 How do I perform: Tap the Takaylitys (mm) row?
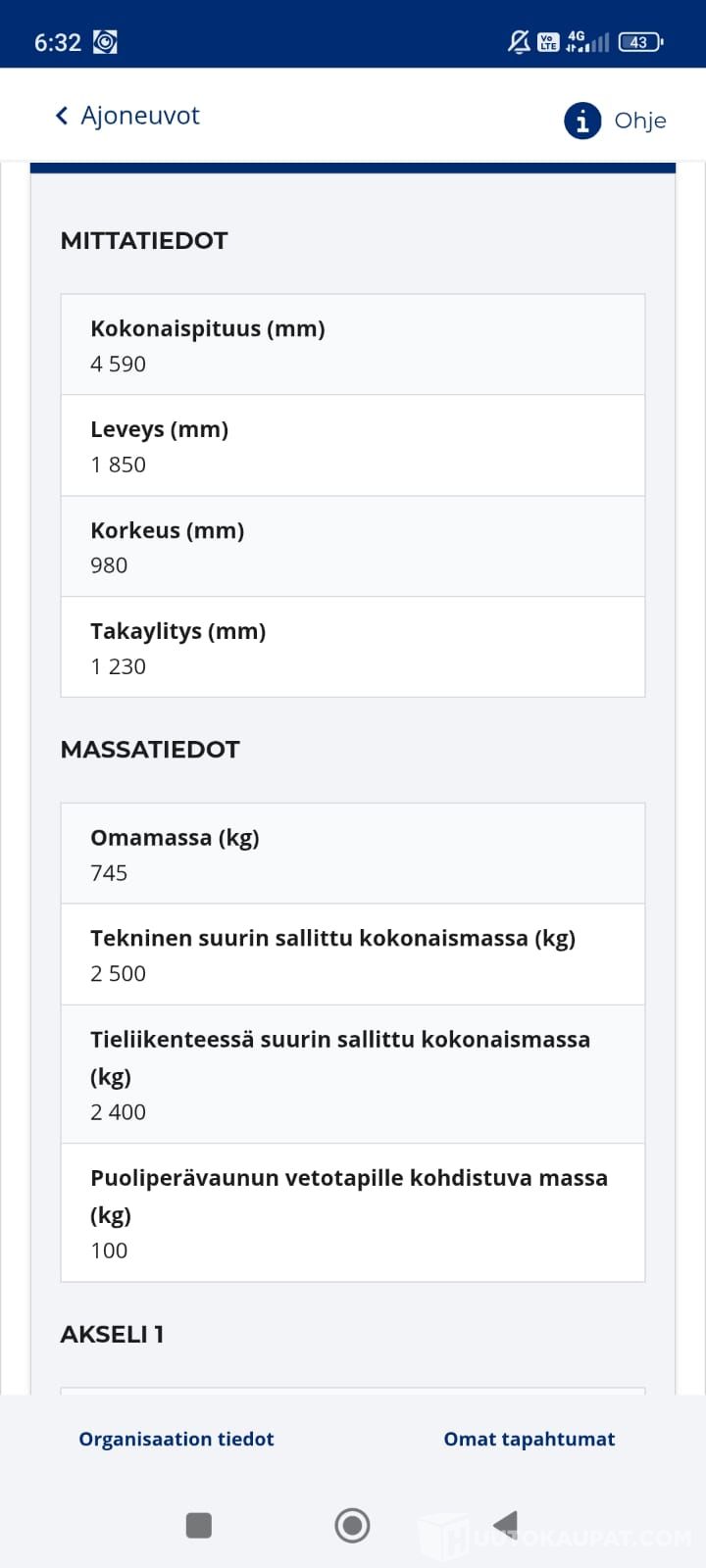click(x=353, y=648)
